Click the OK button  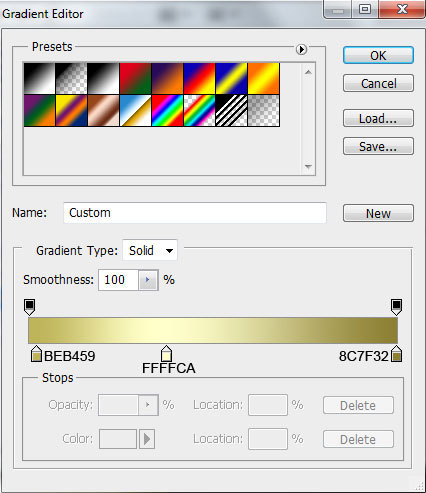click(378, 55)
